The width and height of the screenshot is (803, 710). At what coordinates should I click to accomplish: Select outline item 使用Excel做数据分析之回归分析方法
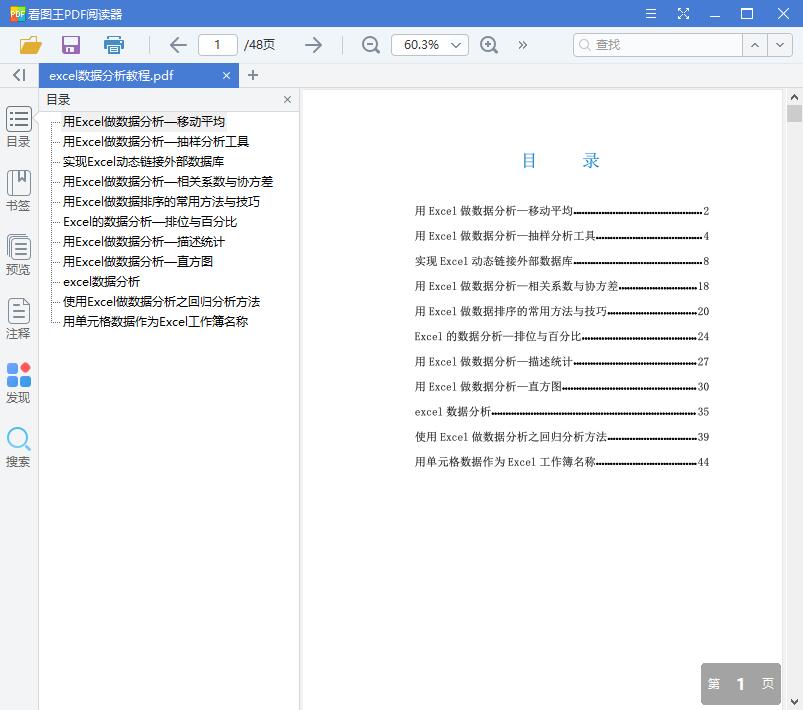coord(161,302)
